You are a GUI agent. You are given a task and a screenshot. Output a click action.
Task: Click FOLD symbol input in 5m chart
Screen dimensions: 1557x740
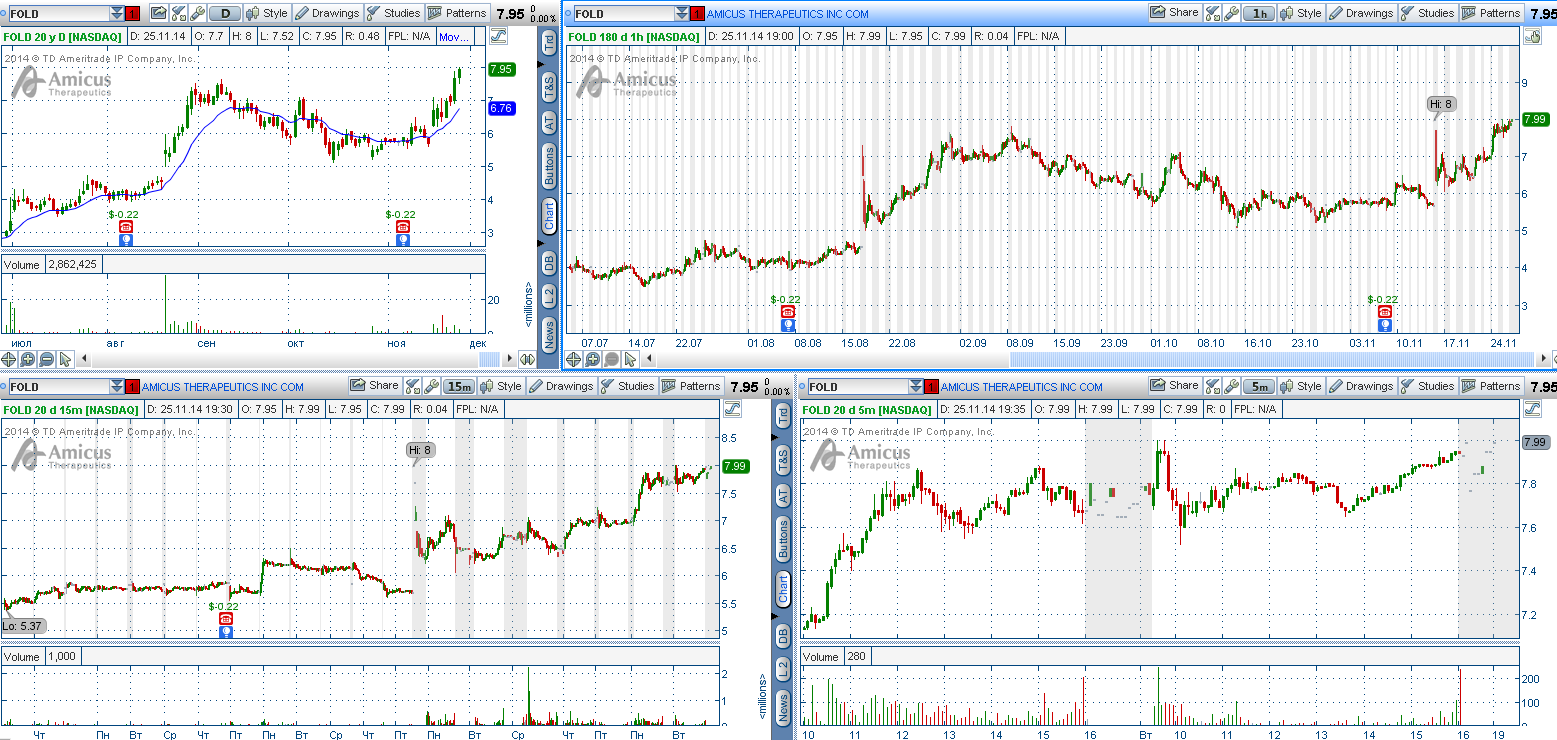[858, 386]
